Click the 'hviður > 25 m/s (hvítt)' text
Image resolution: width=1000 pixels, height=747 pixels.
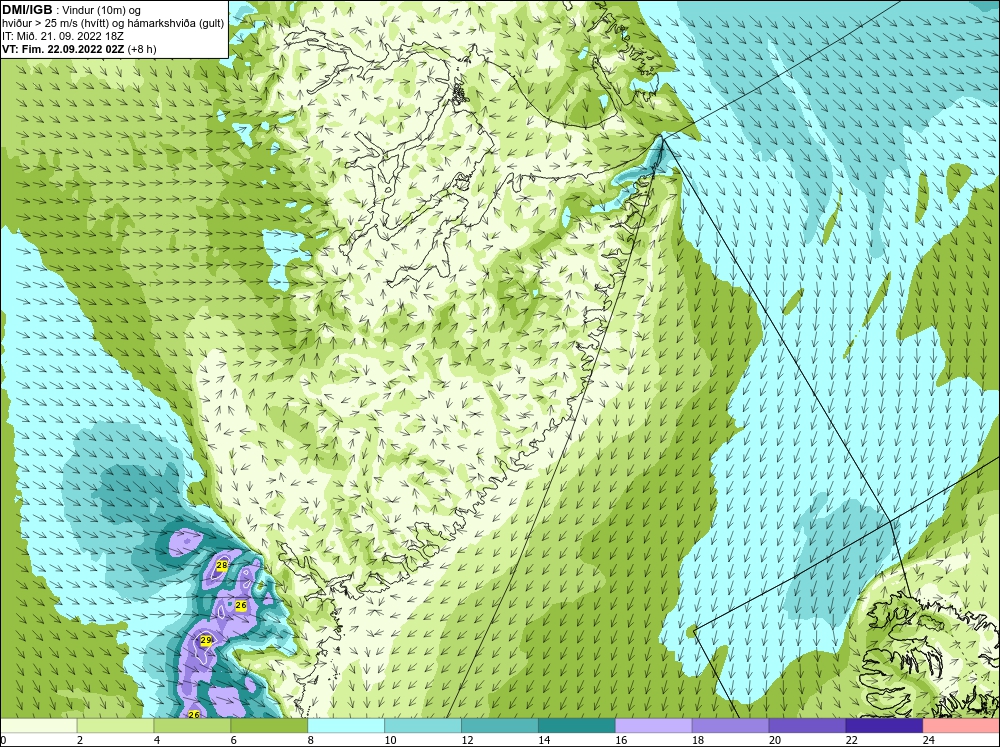55,24
